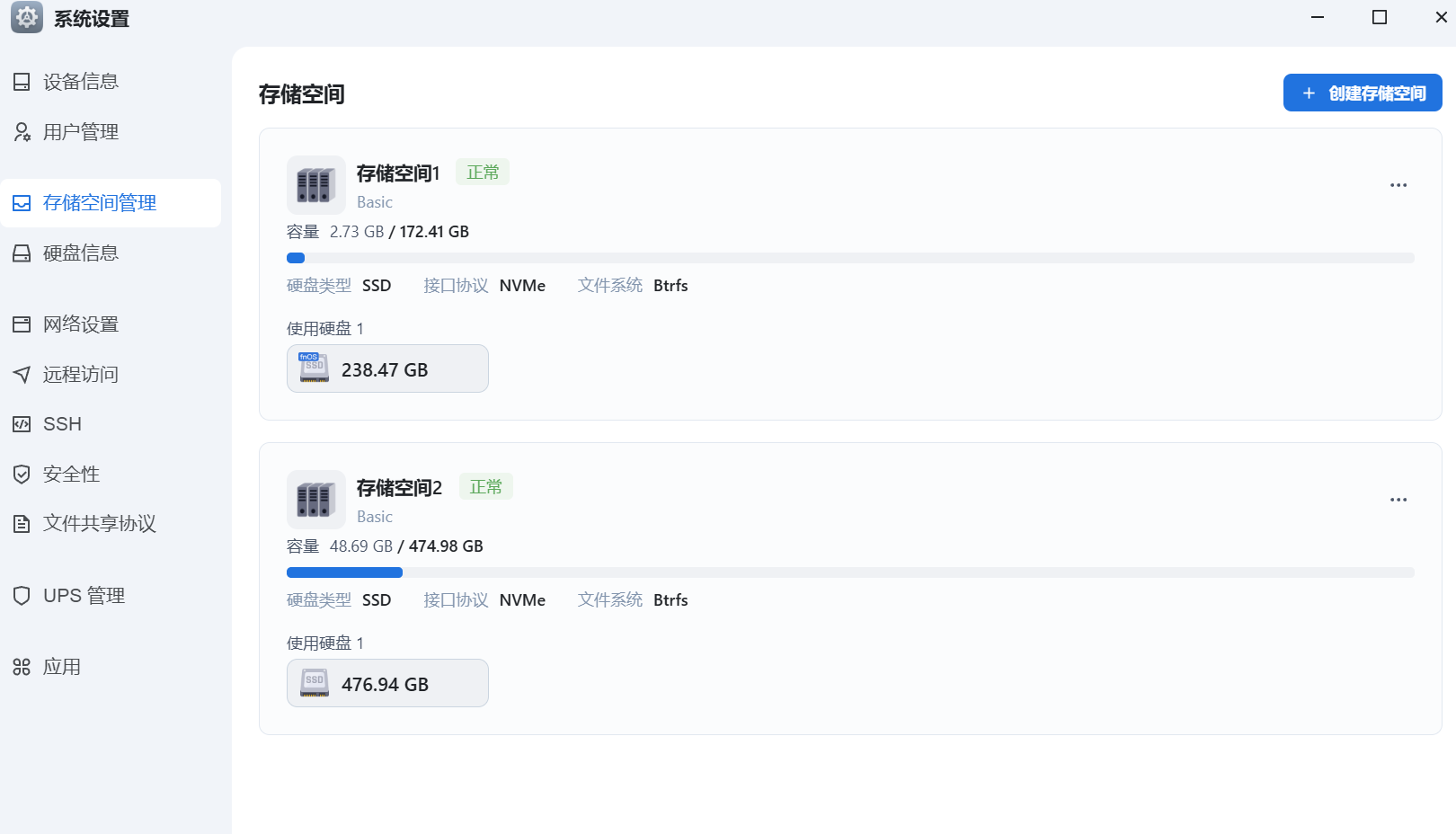Open the 设备信息 sidebar icon
Image resolution: width=1456 pixels, height=834 pixels.
click(x=22, y=82)
